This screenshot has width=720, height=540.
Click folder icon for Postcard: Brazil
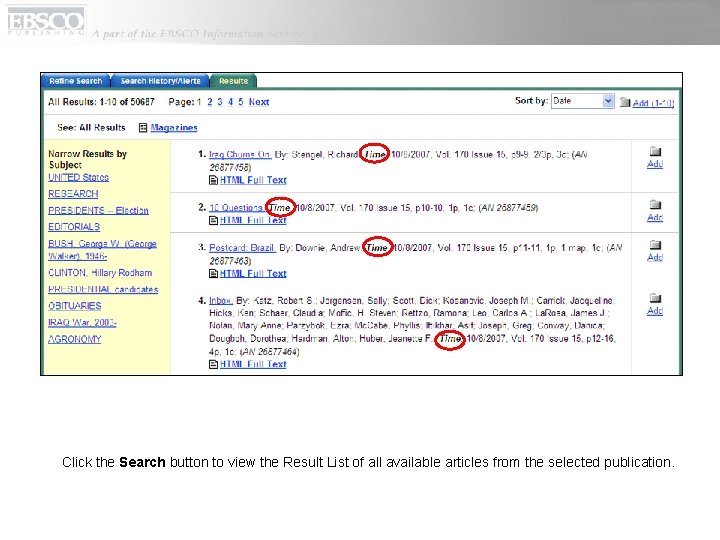coord(655,244)
